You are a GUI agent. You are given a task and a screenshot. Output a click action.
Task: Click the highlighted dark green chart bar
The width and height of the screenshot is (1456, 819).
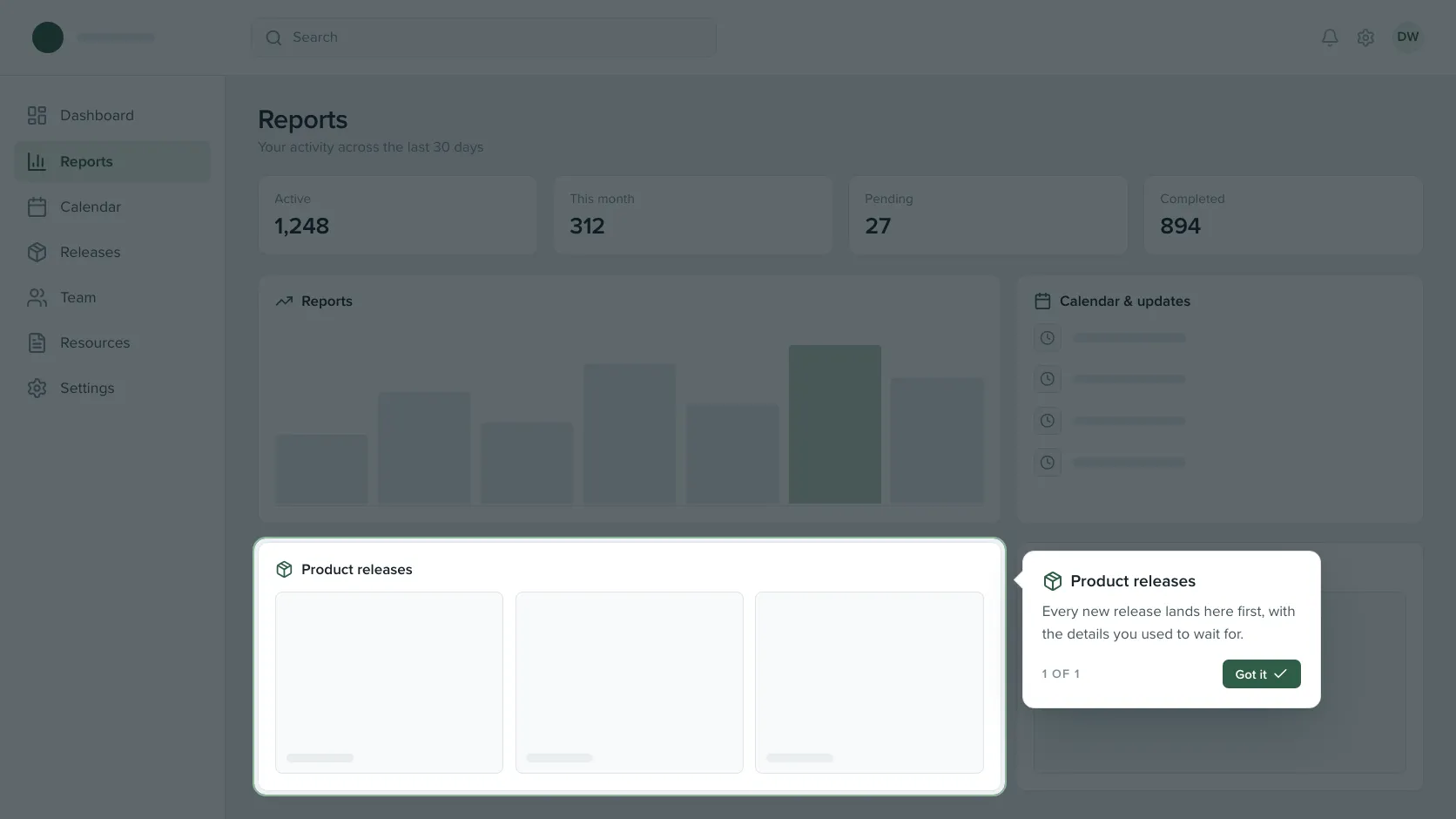[x=834, y=424]
